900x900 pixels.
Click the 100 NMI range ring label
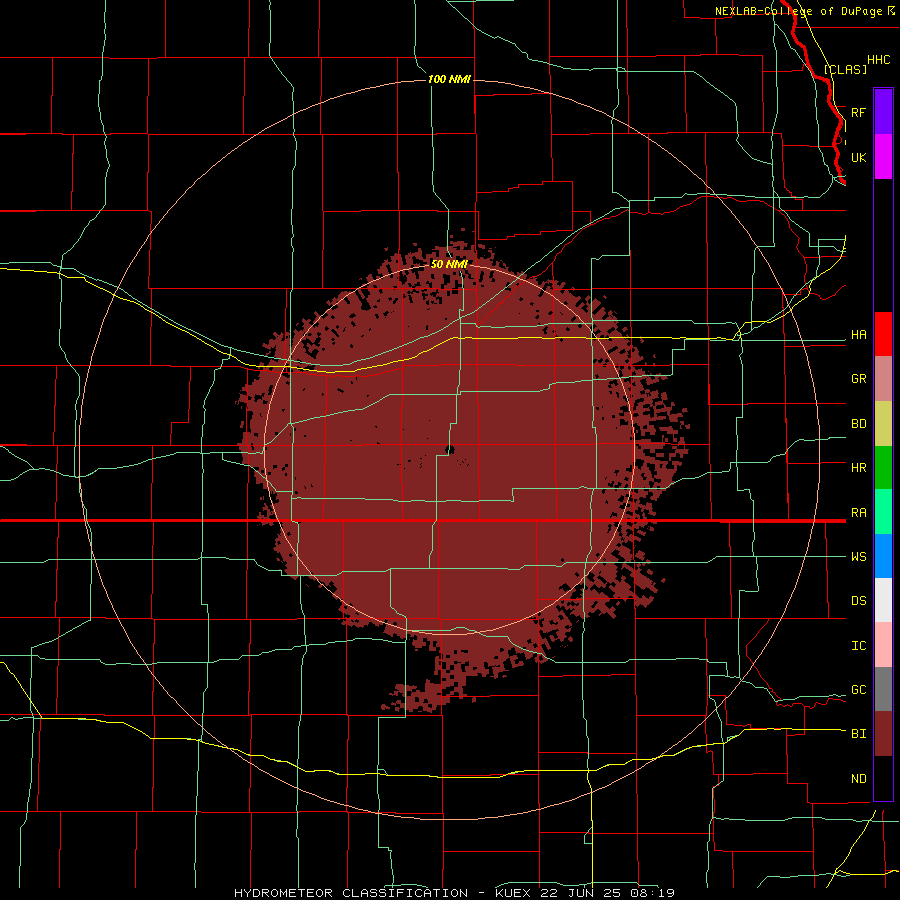click(x=449, y=79)
